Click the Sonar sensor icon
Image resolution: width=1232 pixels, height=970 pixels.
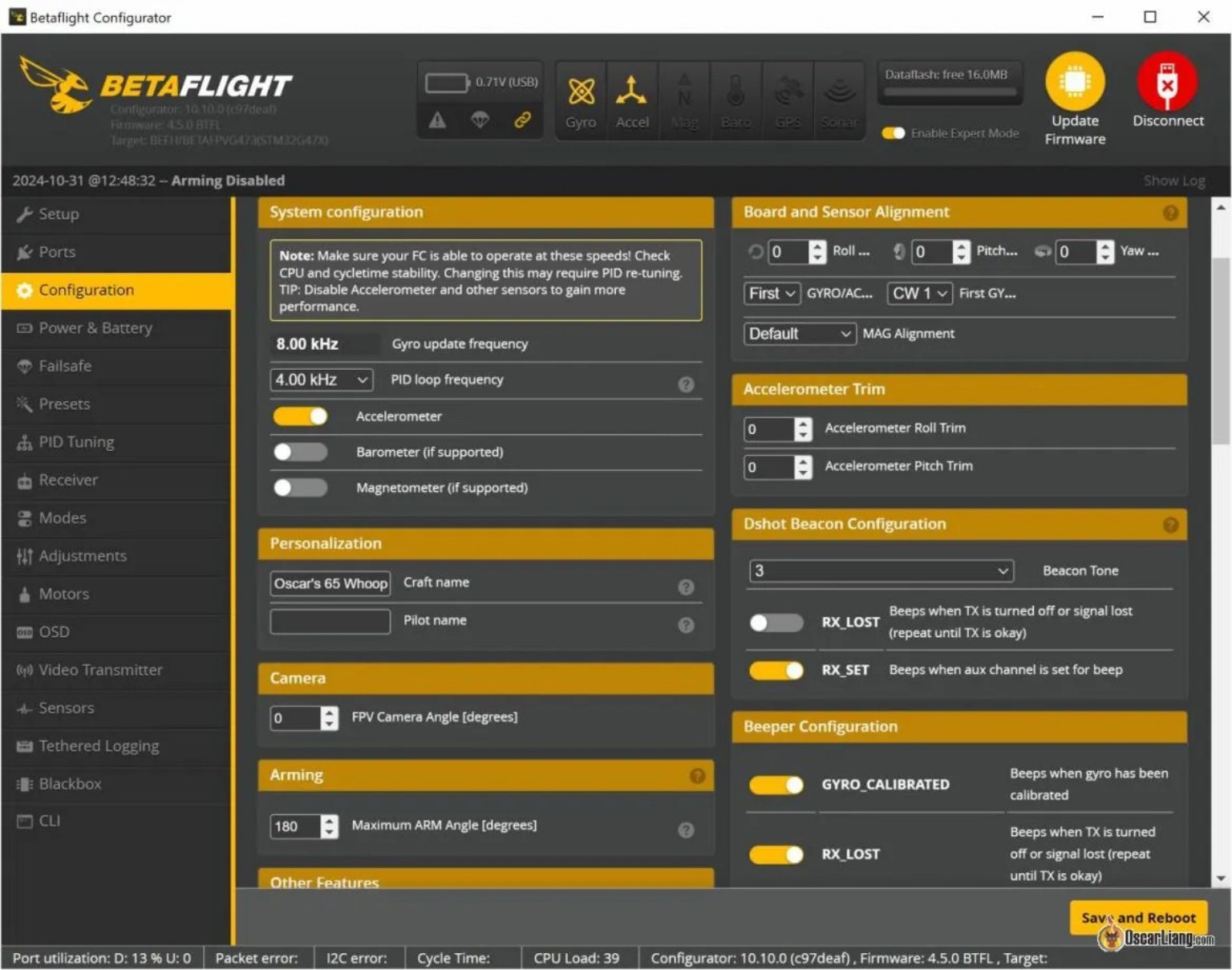point(839,91)
